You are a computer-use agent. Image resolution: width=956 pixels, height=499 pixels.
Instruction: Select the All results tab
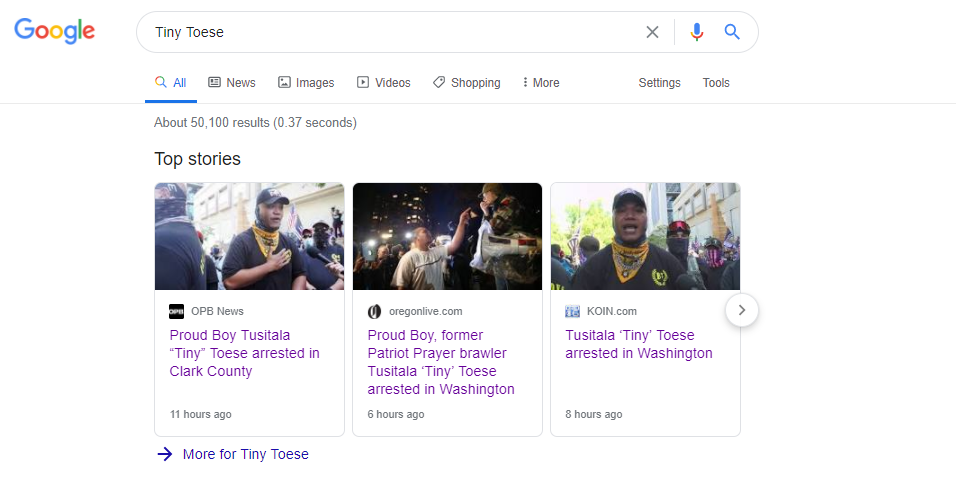coord(171,82)
